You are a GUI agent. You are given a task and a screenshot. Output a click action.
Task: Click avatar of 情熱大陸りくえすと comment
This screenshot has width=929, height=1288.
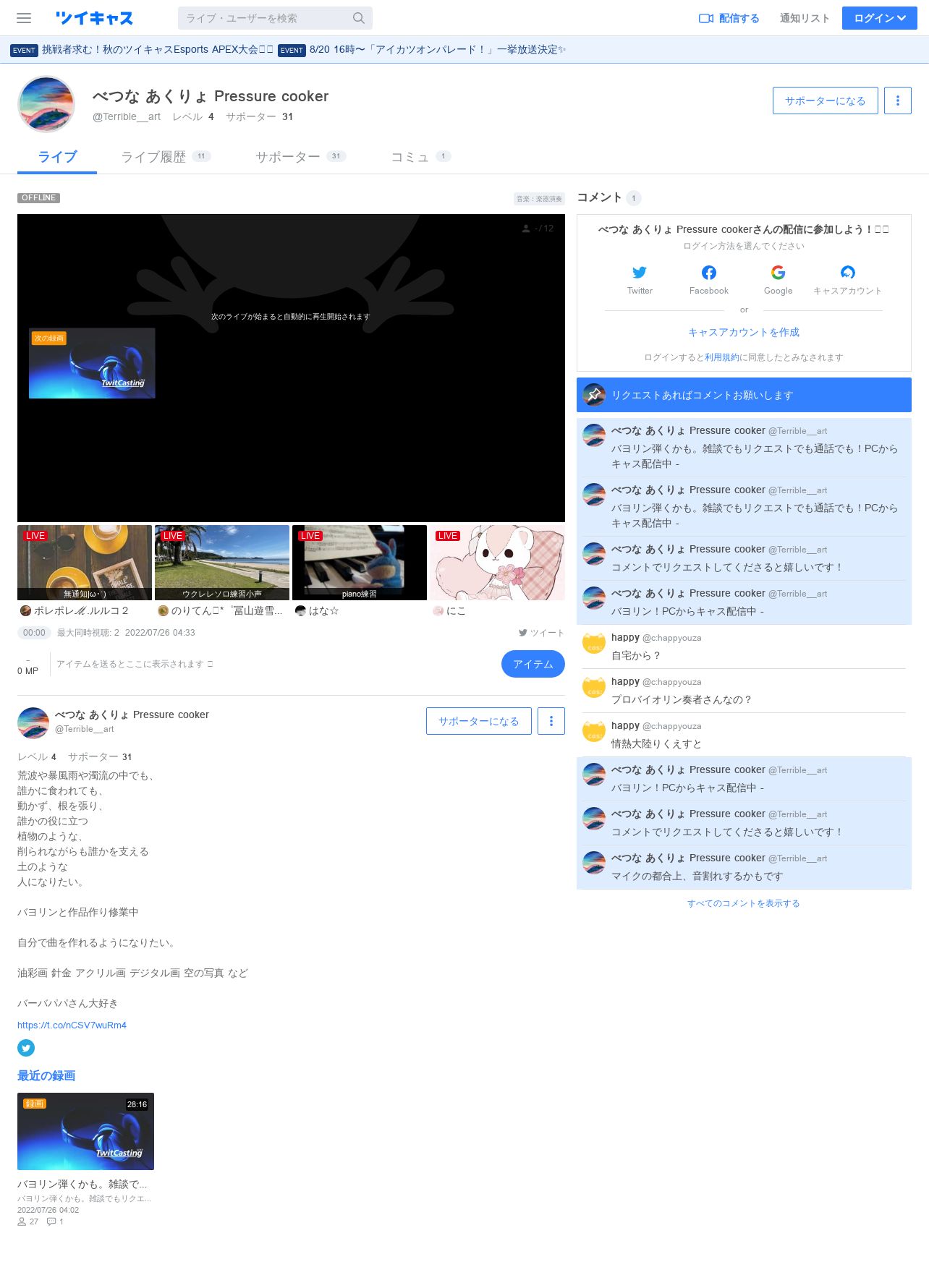point(594,732)
